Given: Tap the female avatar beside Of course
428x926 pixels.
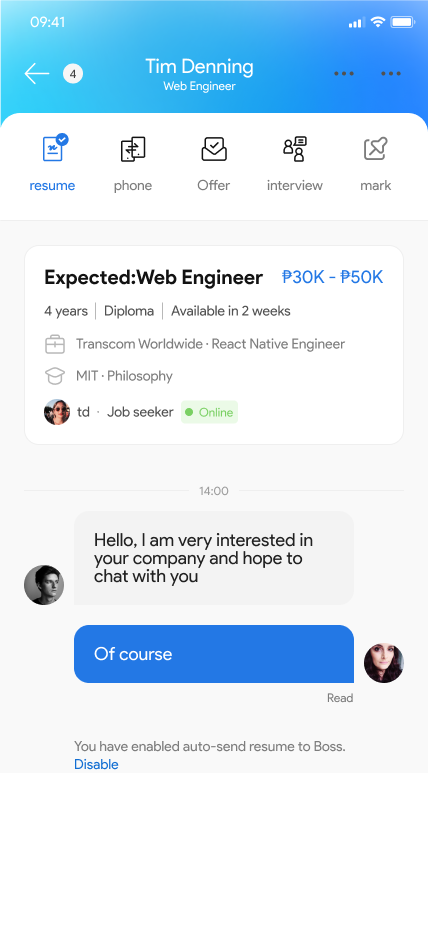Looking at the screenshot, I should click(x=384, y=663).
